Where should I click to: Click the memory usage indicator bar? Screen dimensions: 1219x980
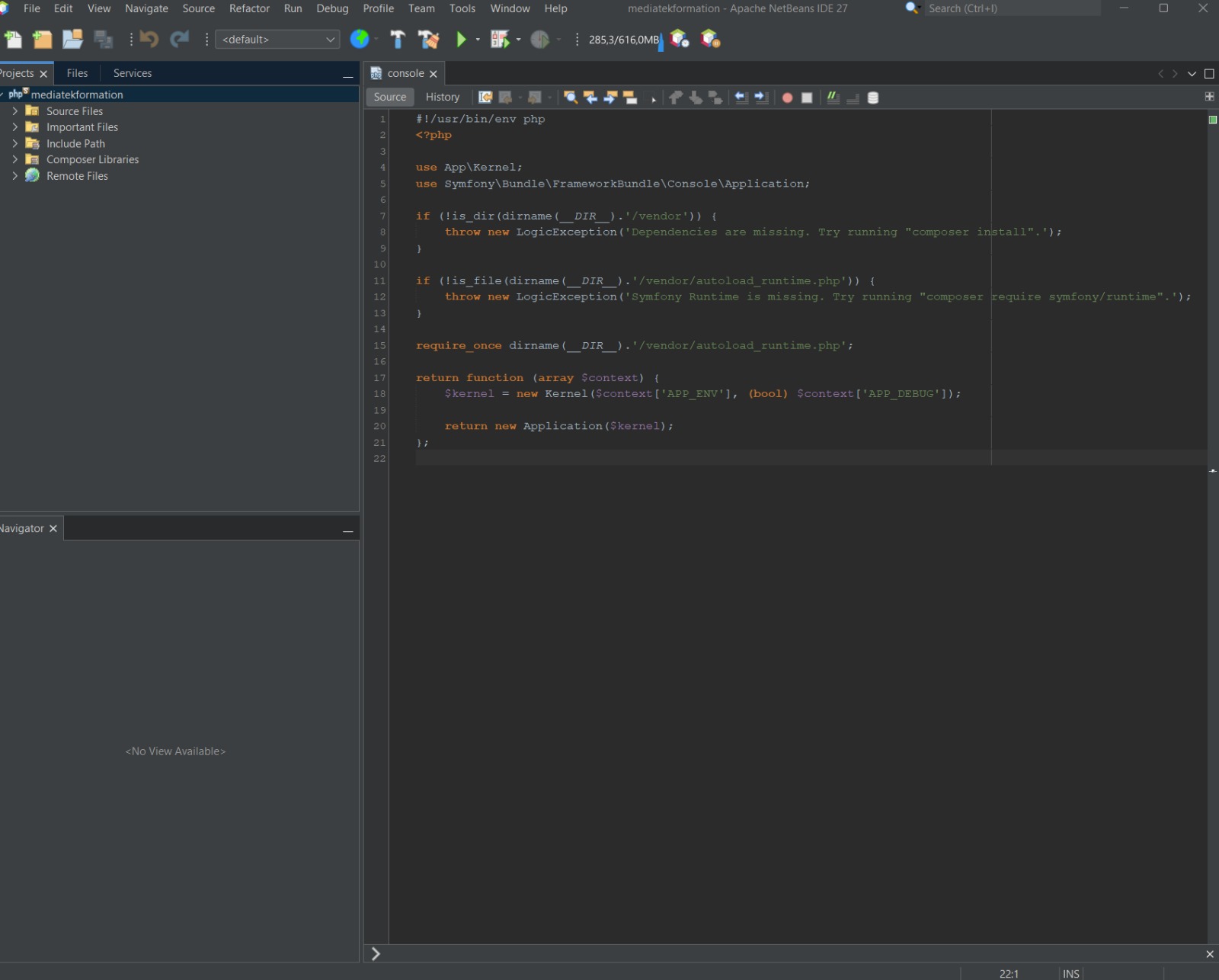624,40
